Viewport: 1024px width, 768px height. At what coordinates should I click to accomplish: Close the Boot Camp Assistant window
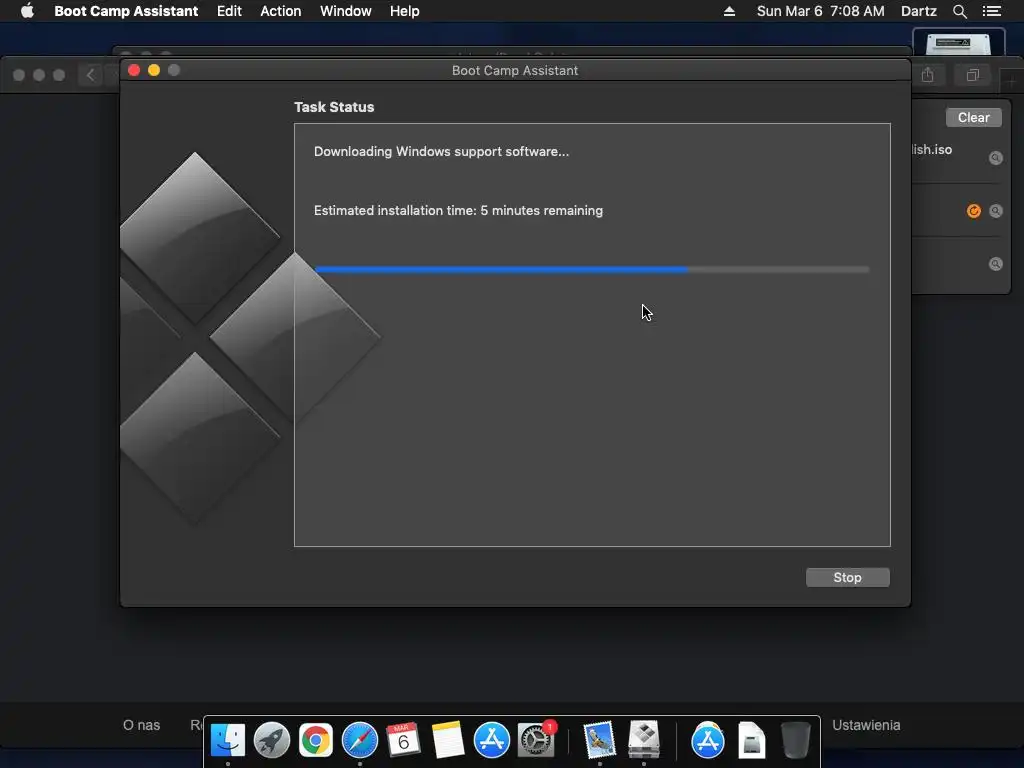pyautogui.click(x=134, y=70)
